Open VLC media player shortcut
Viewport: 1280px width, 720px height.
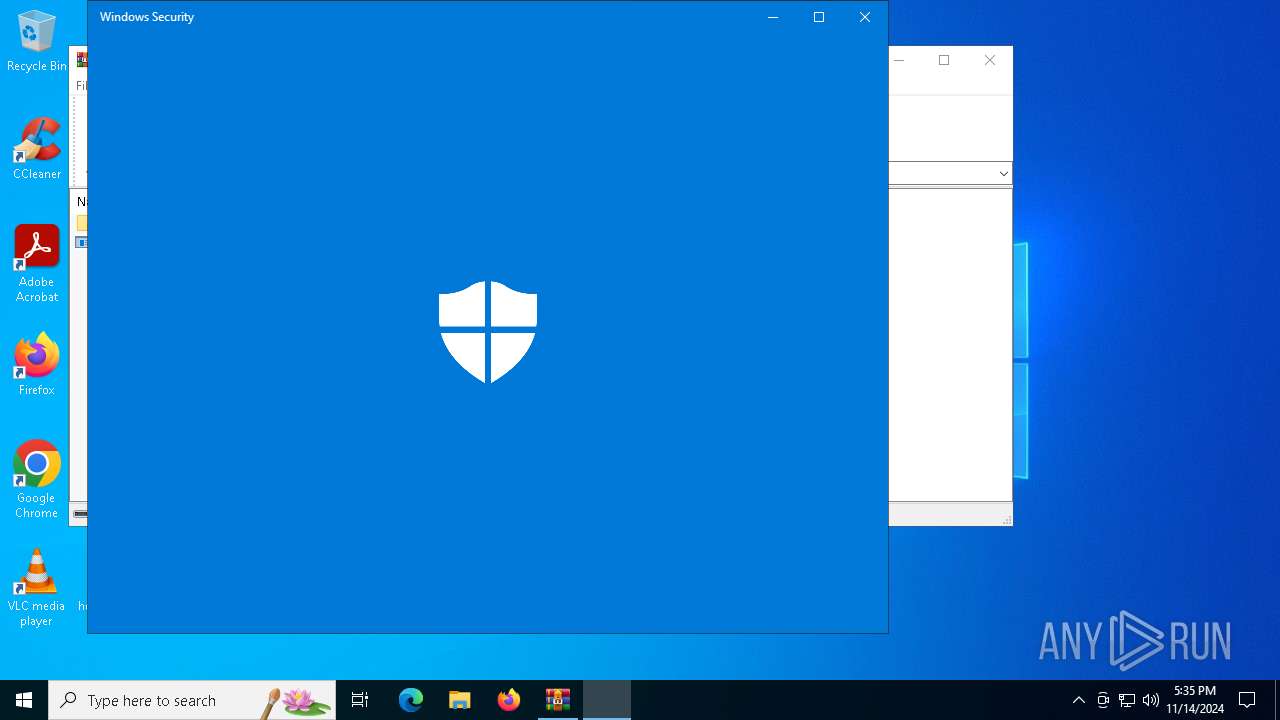click(37, 588)
